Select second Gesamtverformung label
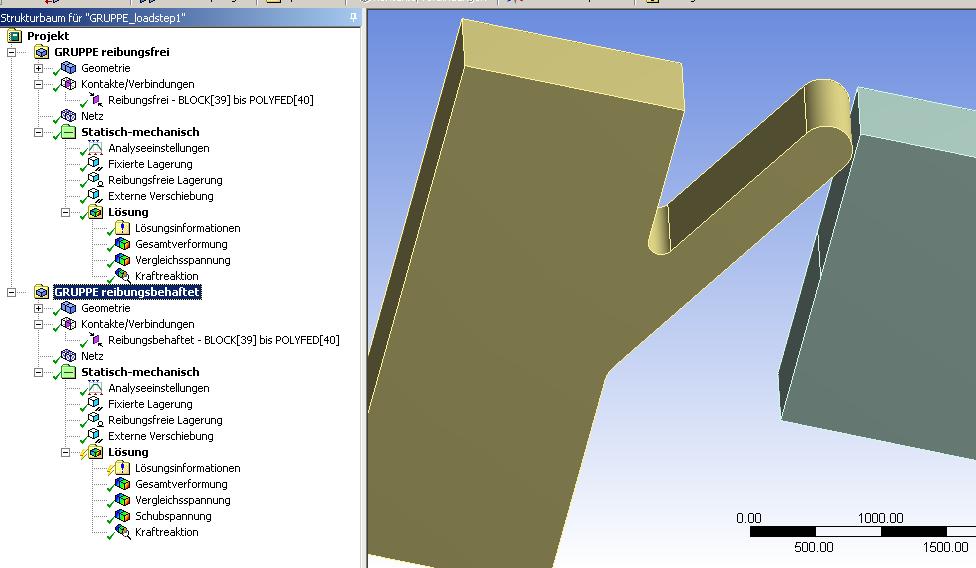 click(x=181, y=484)
